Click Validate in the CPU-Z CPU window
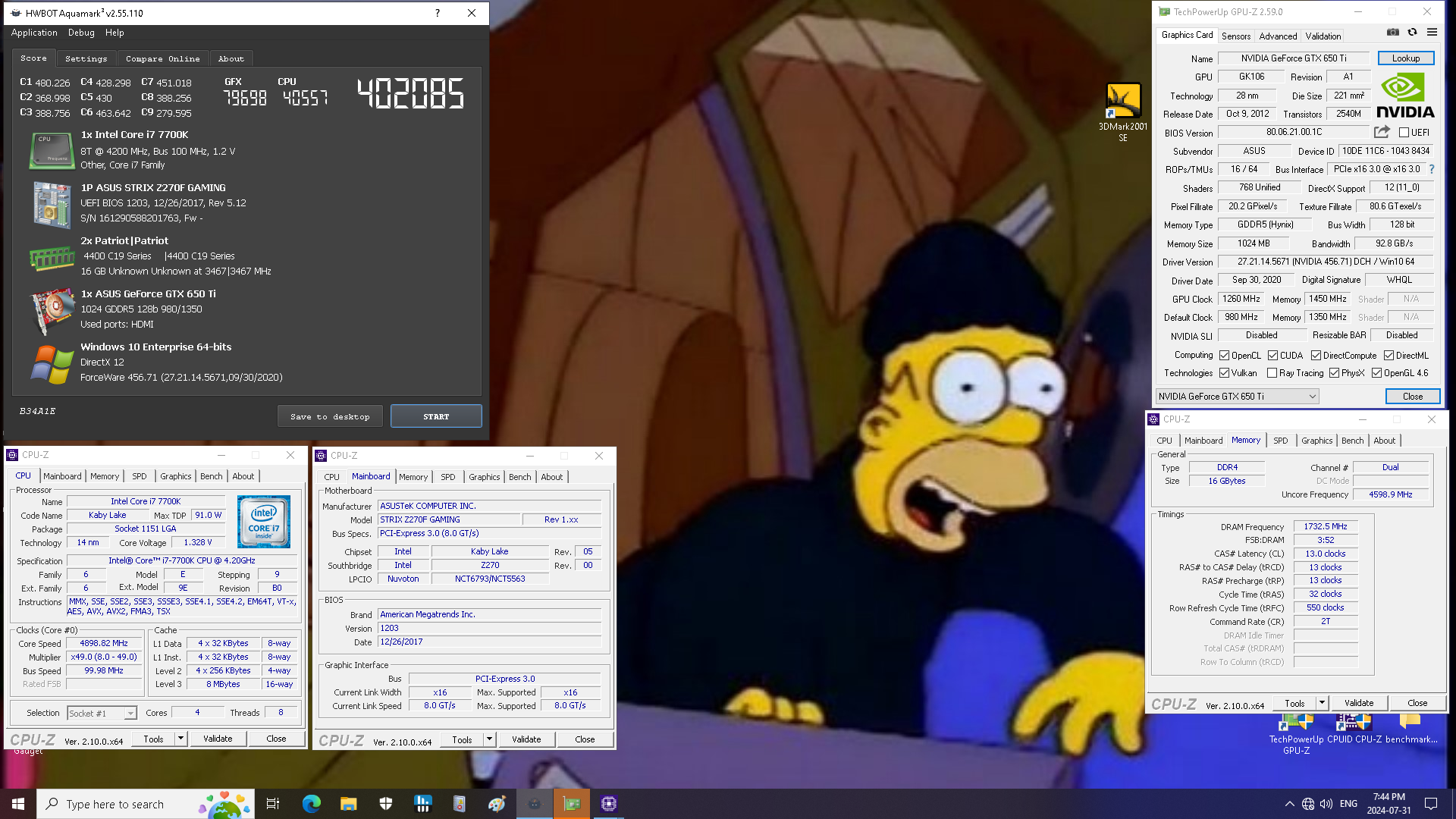Image resolution: width=1456 pixels, height=819 pixels. click(x=218, y=739)
